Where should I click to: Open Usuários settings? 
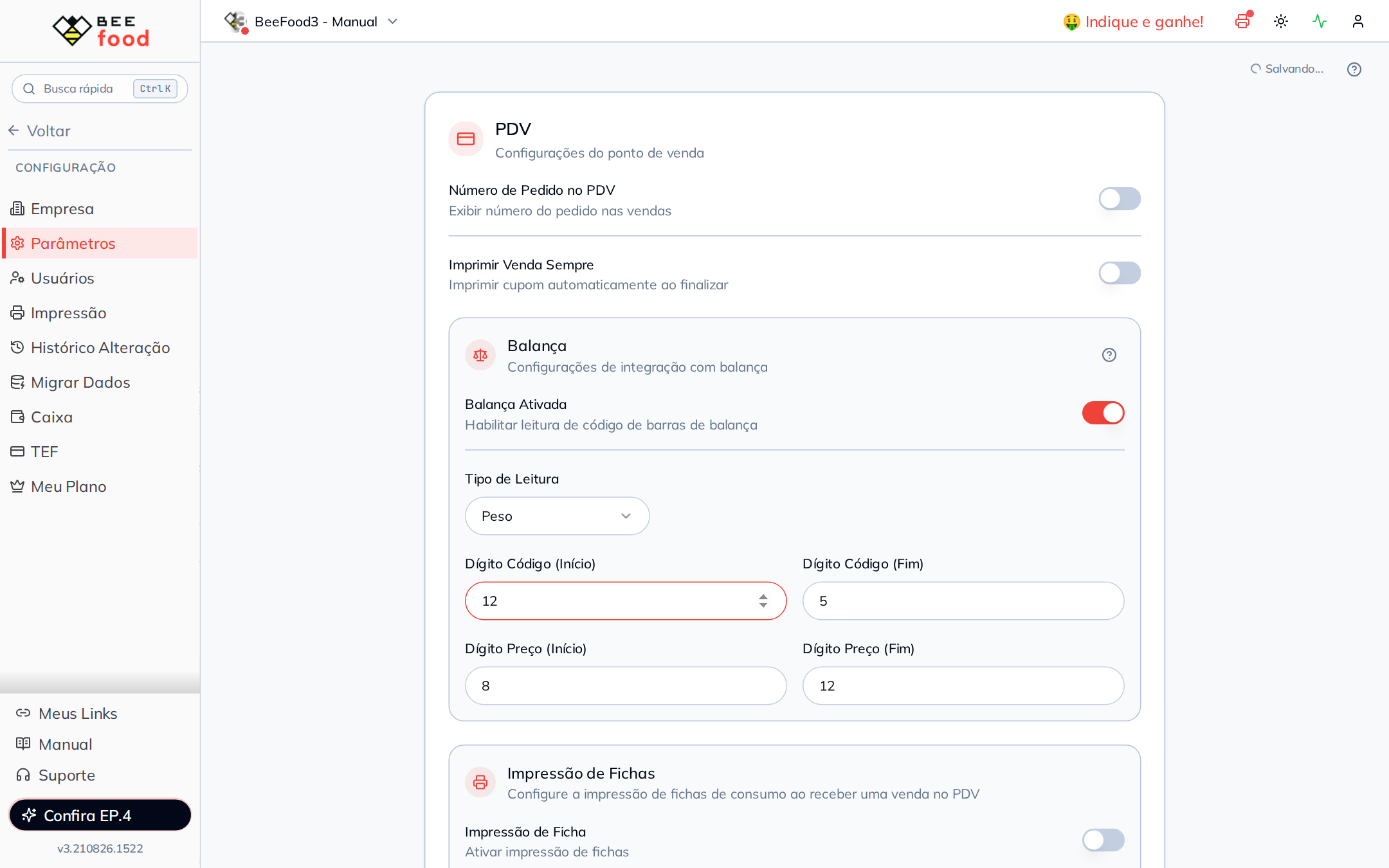click(100, 278)
